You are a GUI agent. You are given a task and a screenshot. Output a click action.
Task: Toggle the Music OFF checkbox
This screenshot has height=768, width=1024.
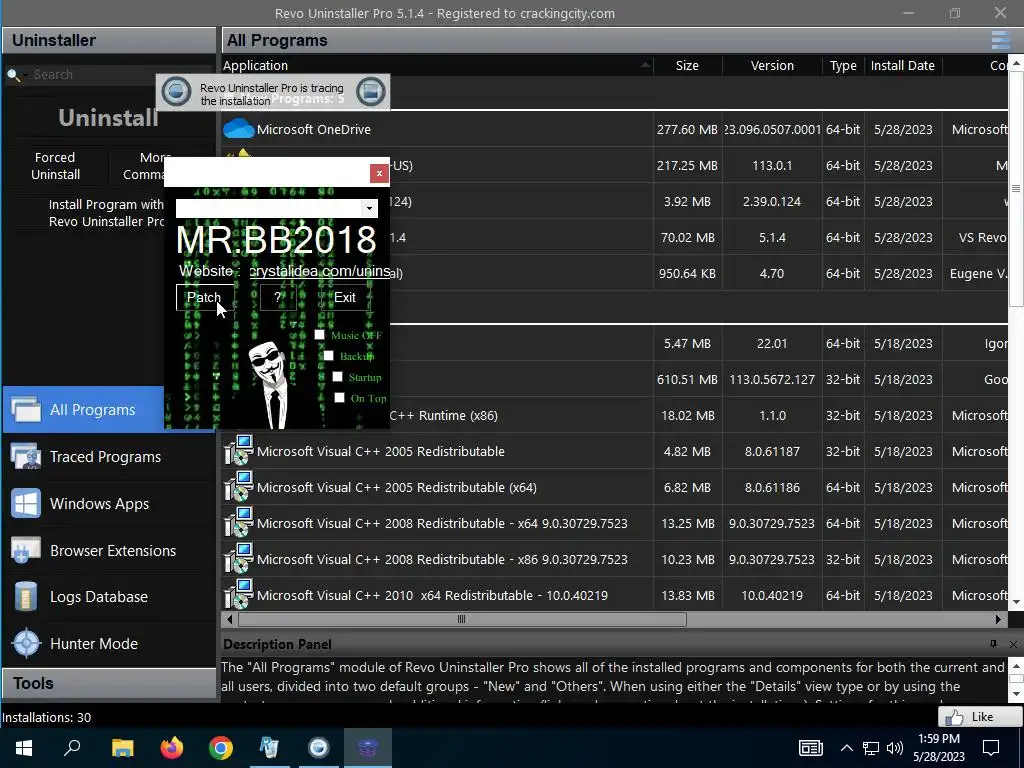click(319, 335)
